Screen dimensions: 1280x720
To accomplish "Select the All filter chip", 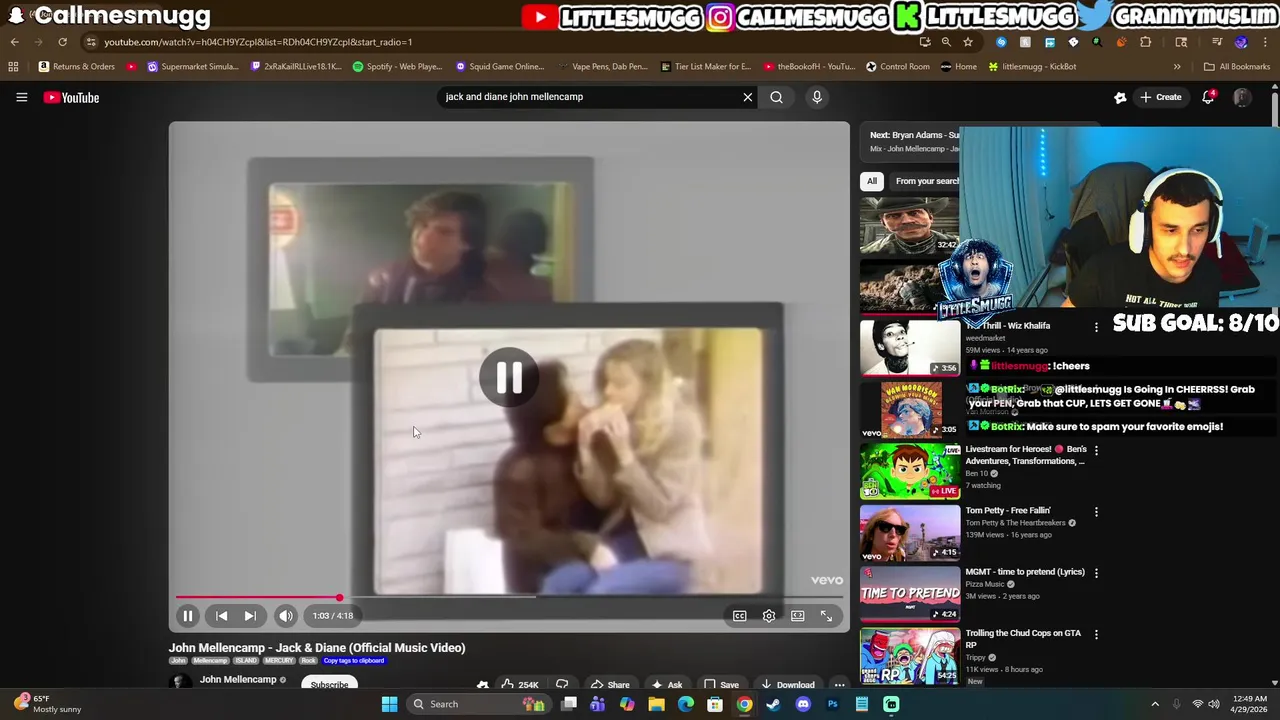I will click(x=872, y=181).
